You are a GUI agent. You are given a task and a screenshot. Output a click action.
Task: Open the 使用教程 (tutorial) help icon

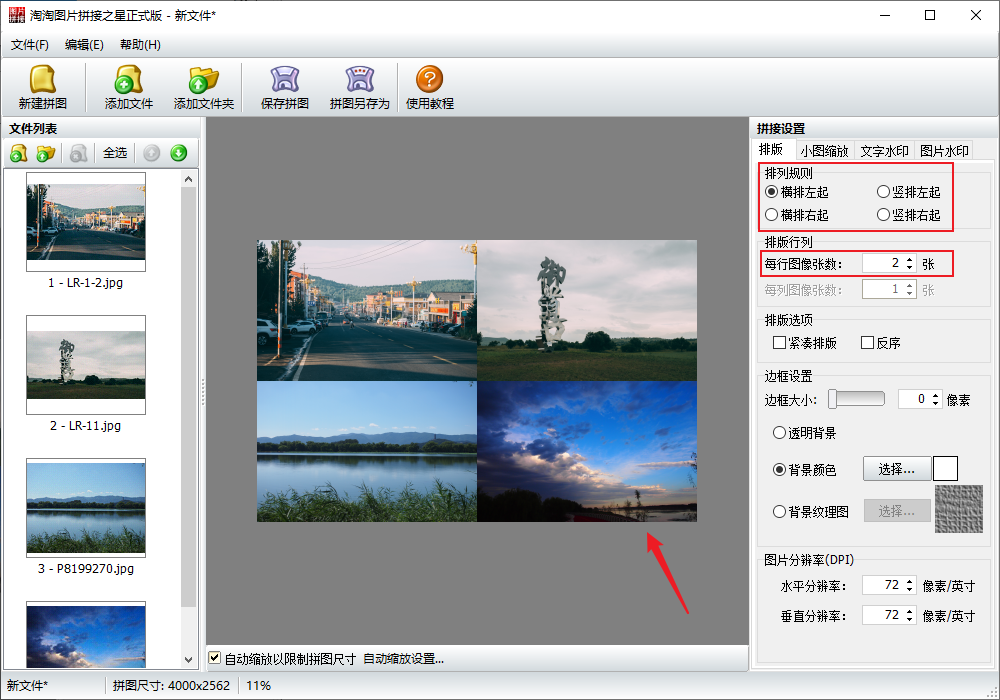(x=430, y=81)
